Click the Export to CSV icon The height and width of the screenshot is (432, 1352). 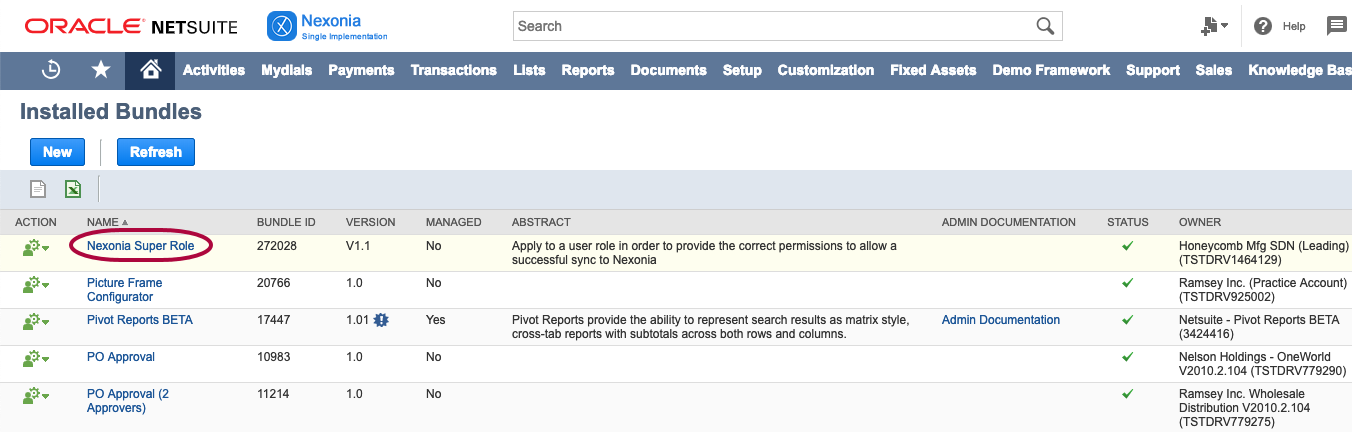click(x=38, y=189)
